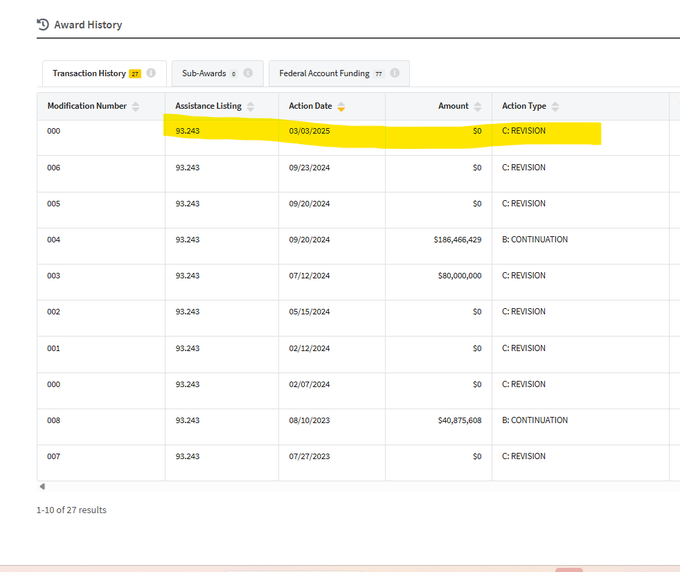
Task: Click the 1-10 of 27 results text
Action: pyautogui.click(x=71, y=510)
